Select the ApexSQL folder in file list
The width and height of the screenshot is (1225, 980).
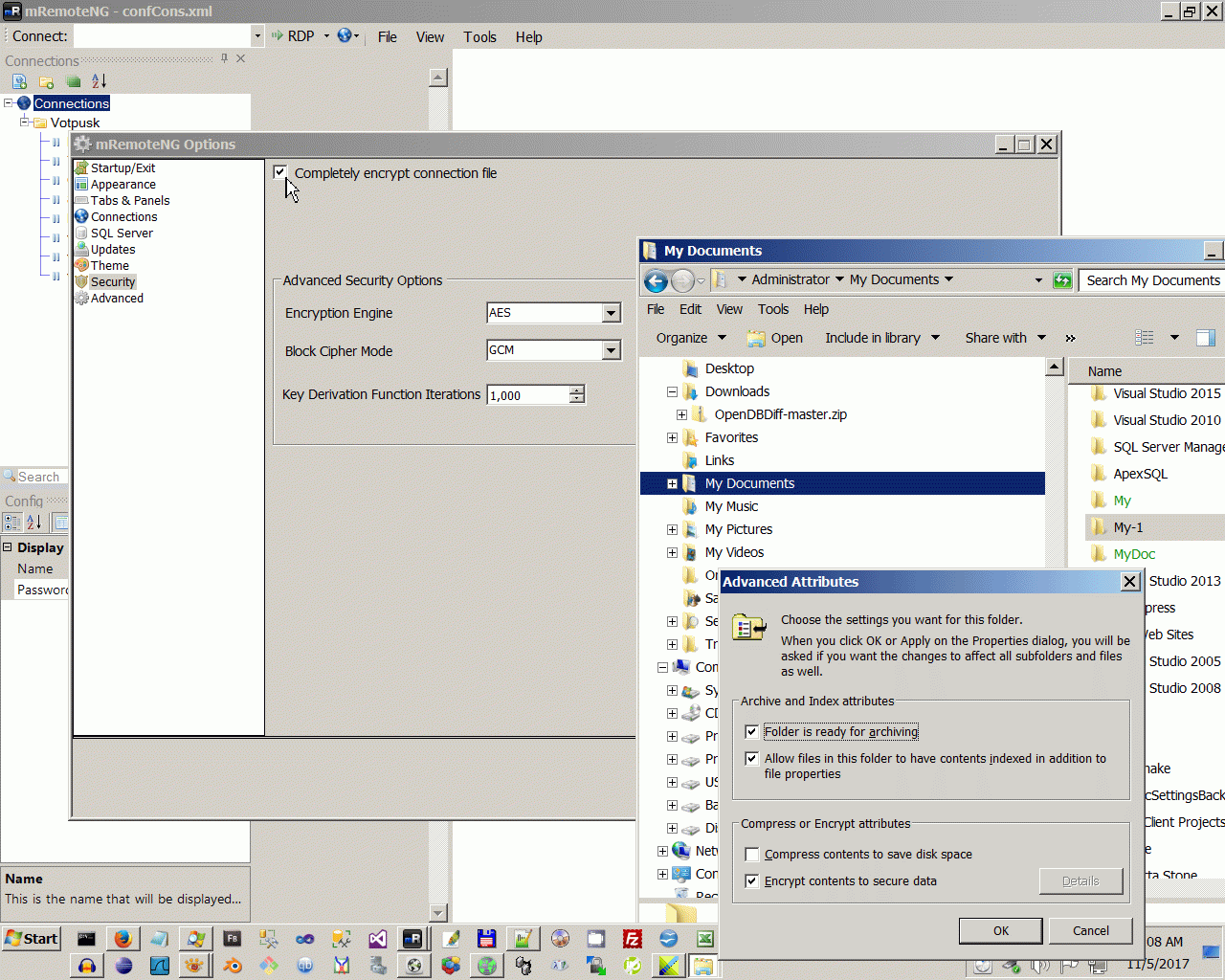coord(1140,474)
